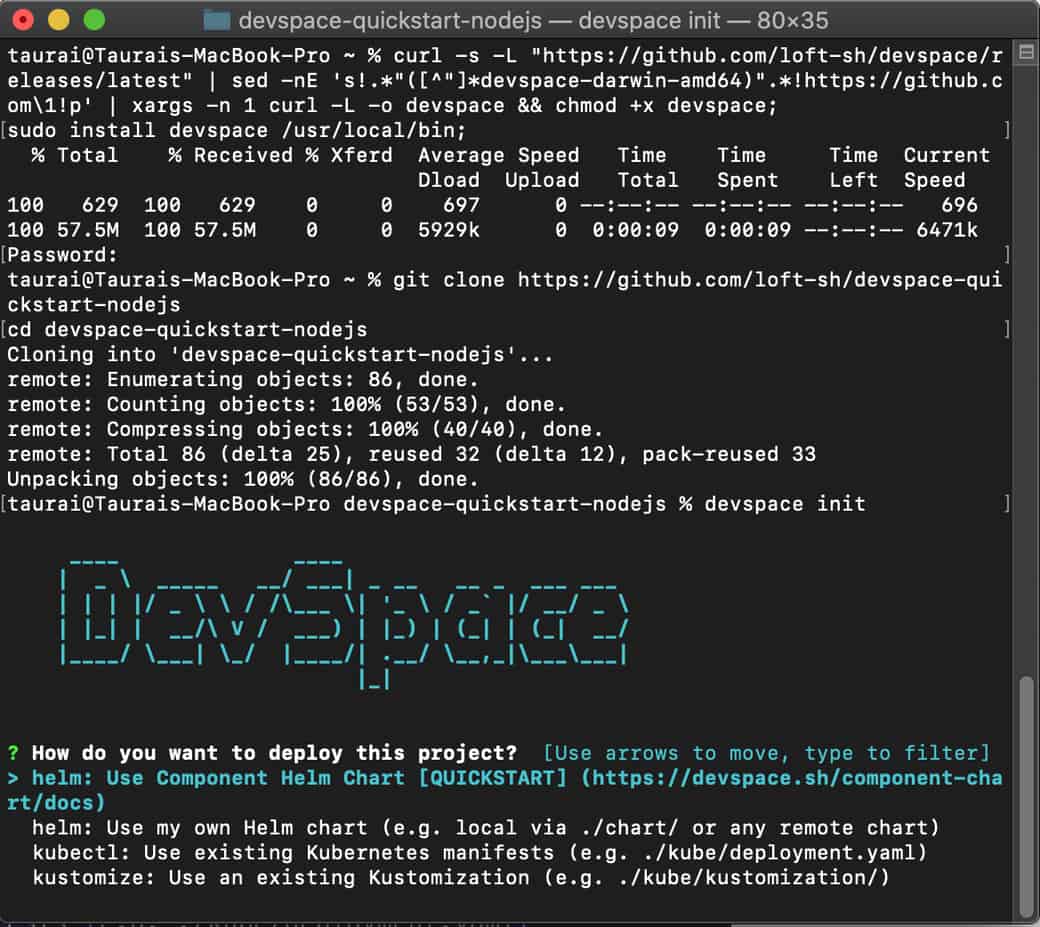The width and height of the screenshot is (1040, 927).
Task: Click the '>' selection arrow beside the helm option
Action: pos(14,778)
